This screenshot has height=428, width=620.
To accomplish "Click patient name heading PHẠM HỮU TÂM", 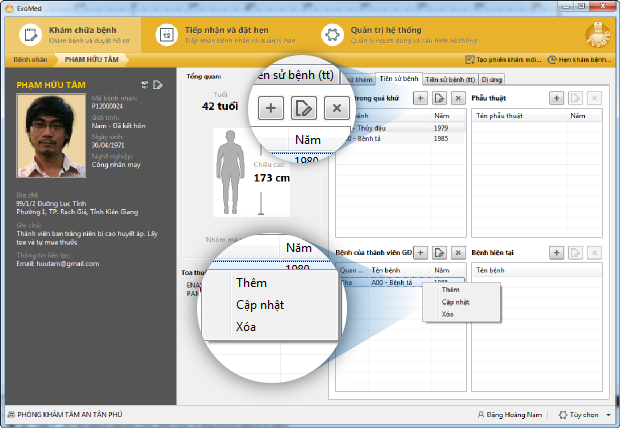I will (51, 85).
